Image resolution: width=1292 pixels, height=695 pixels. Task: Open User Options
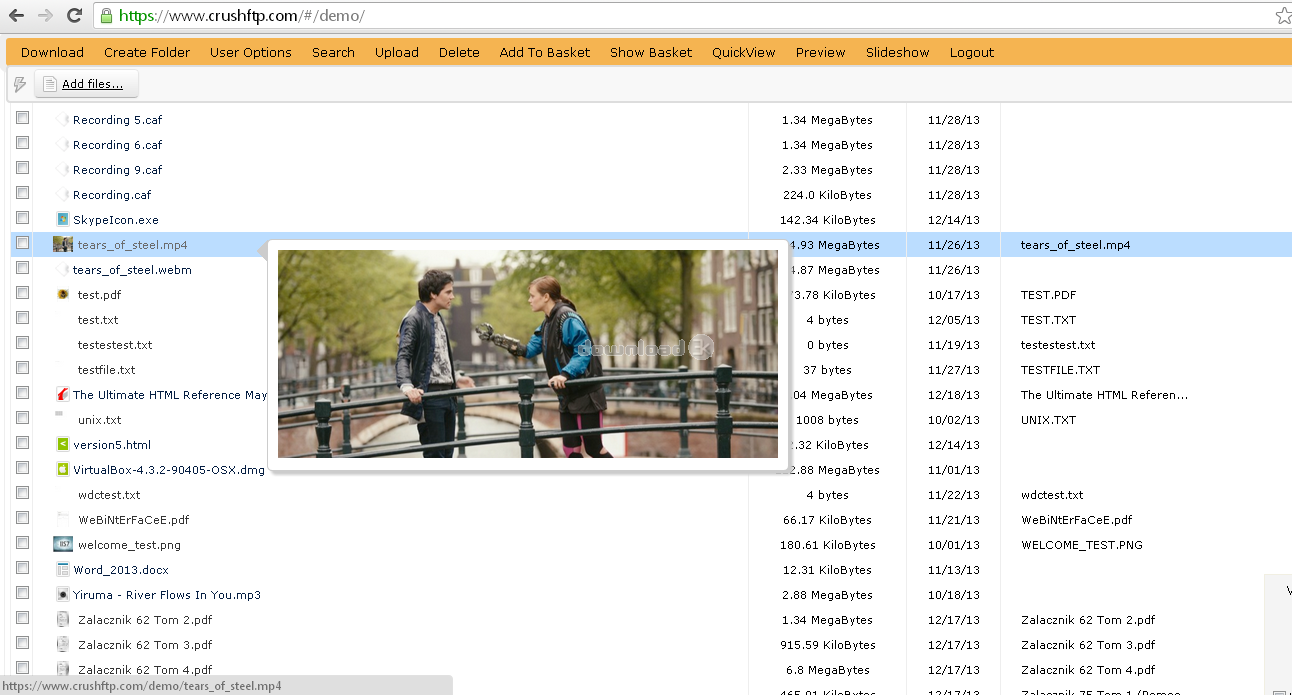point(251,53)
